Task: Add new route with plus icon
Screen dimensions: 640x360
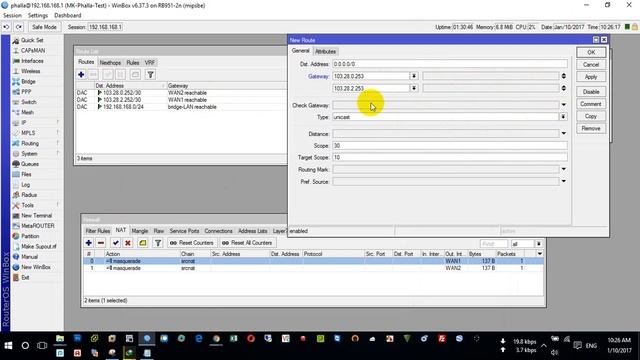Action: [x=81, y=74]
